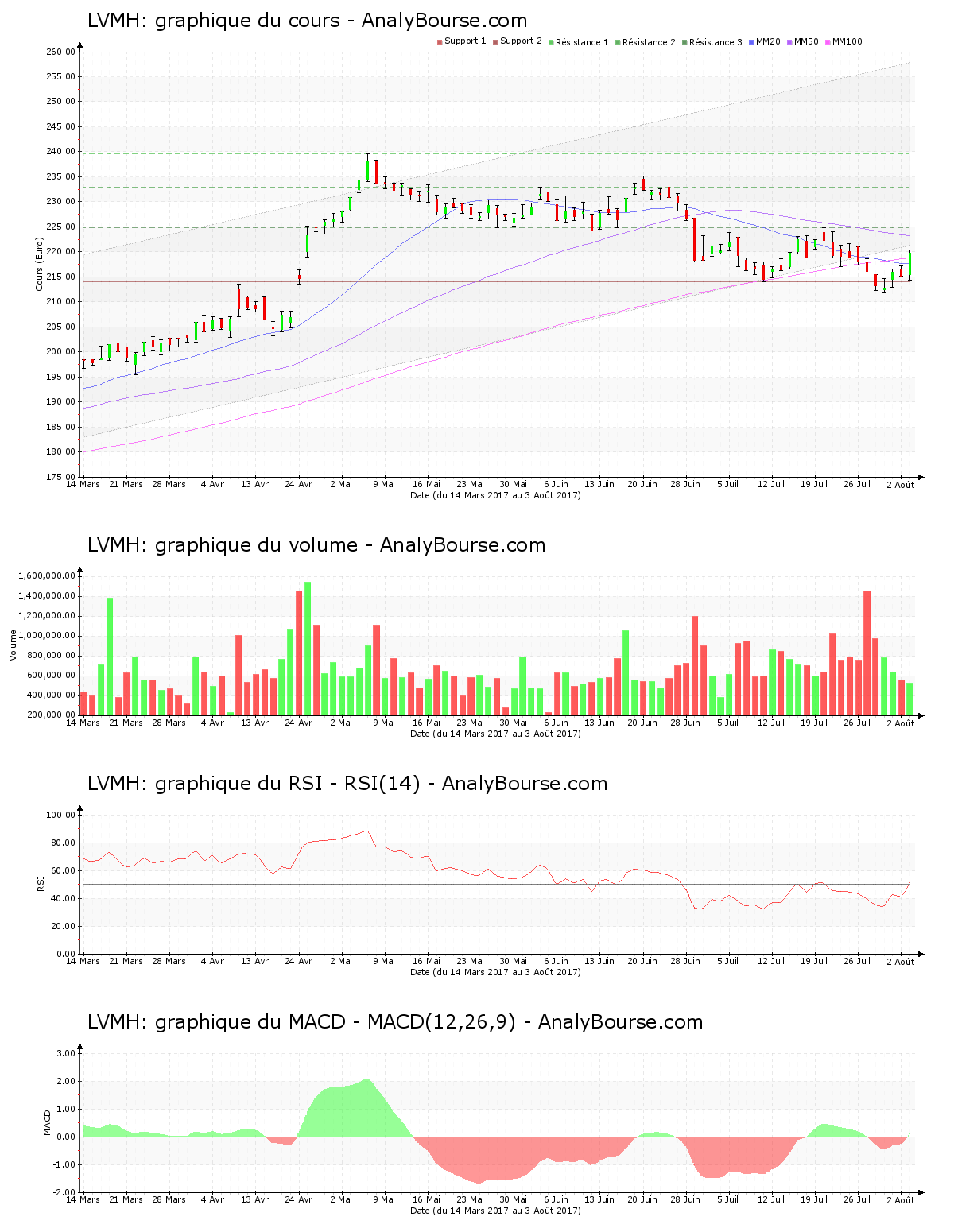Click the Résistance 2 legend color square
This screenshot has height=1232, width=954.
click(x=618, y=42)
